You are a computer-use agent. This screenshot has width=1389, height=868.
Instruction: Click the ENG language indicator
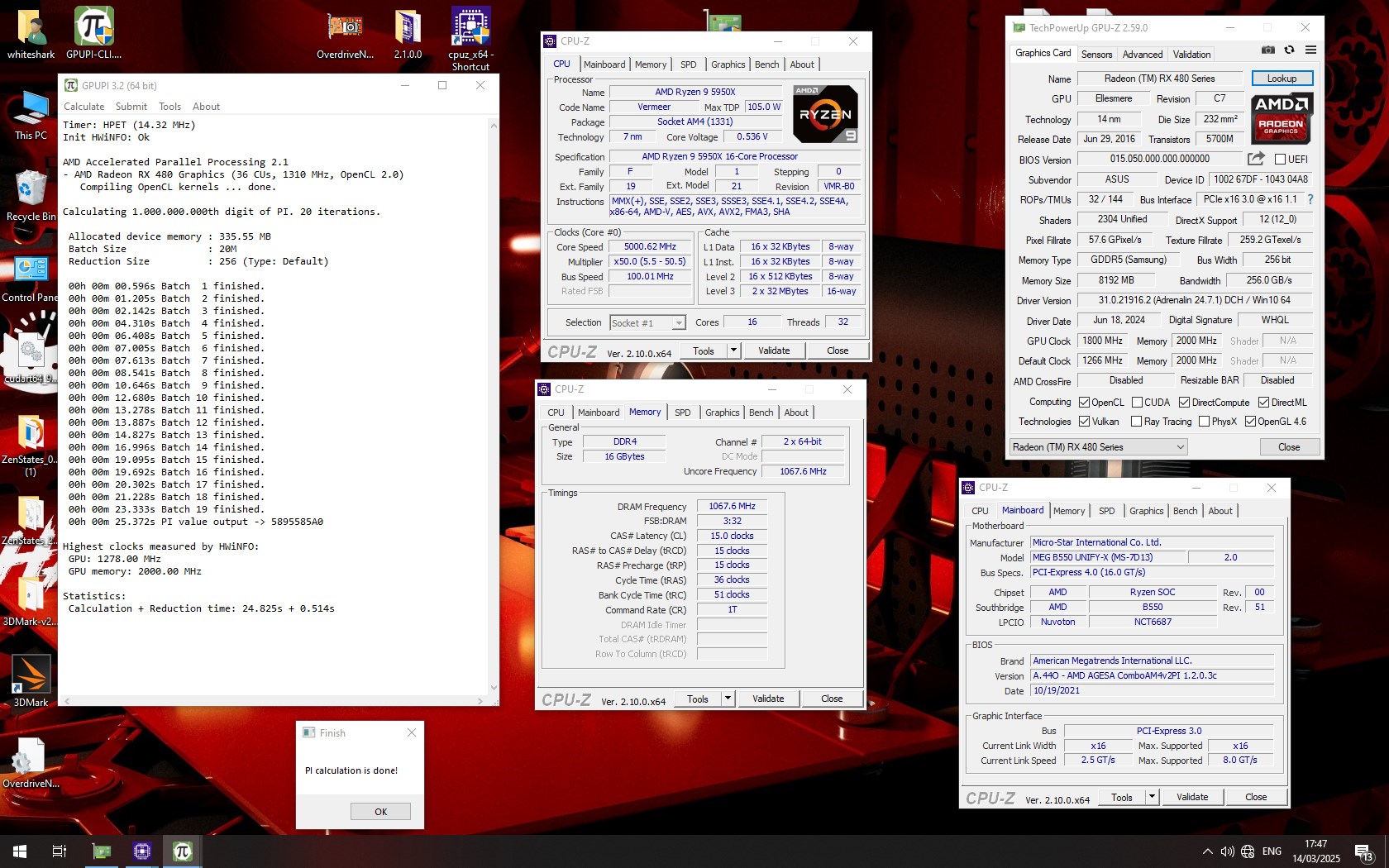[1272, 851]
